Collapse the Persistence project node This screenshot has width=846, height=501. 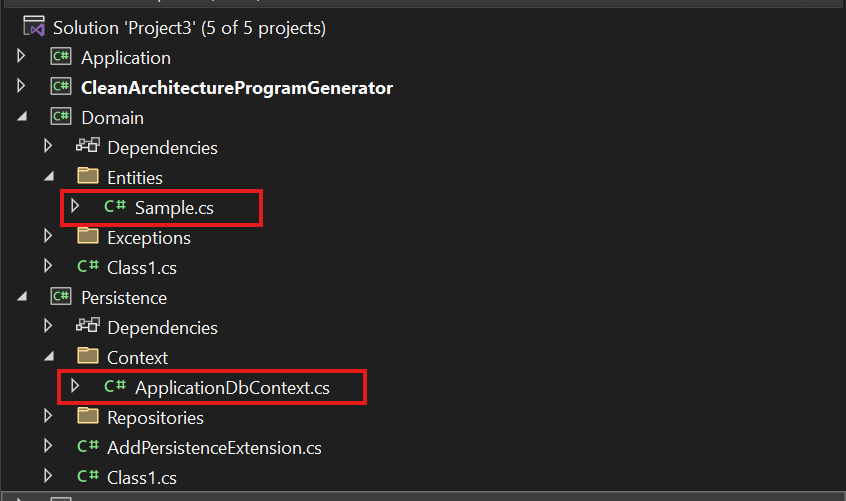coord(22,296)
